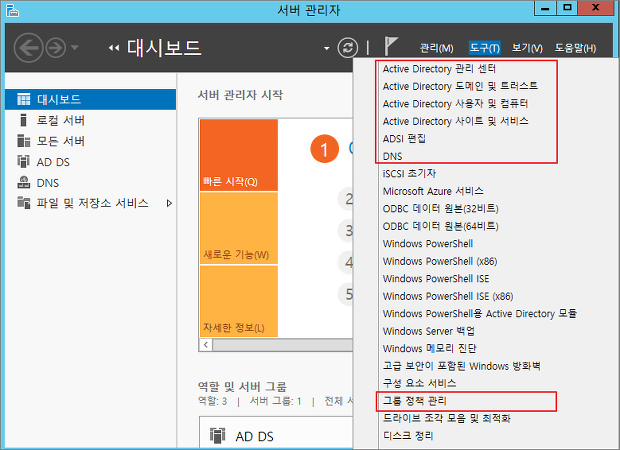Viewport: 620px width, 450px height.
Task: Select AD DS in the sidebar
Action: tap(91, 162)
